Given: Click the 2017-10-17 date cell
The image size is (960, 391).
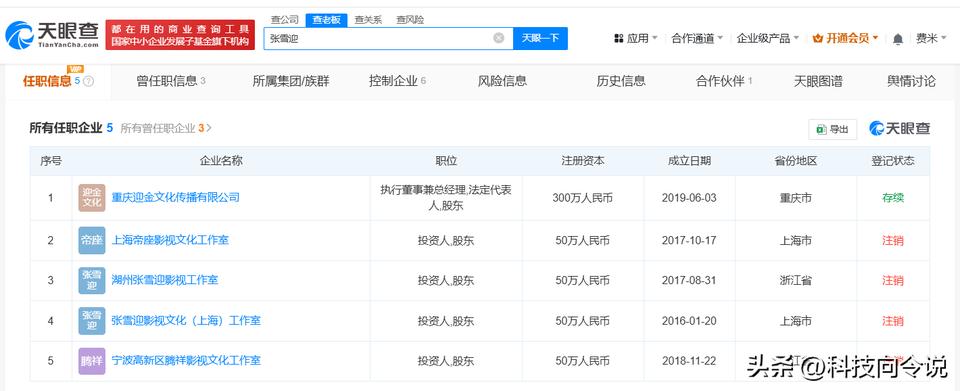Looking at the screenshot, I should point(689,240).
